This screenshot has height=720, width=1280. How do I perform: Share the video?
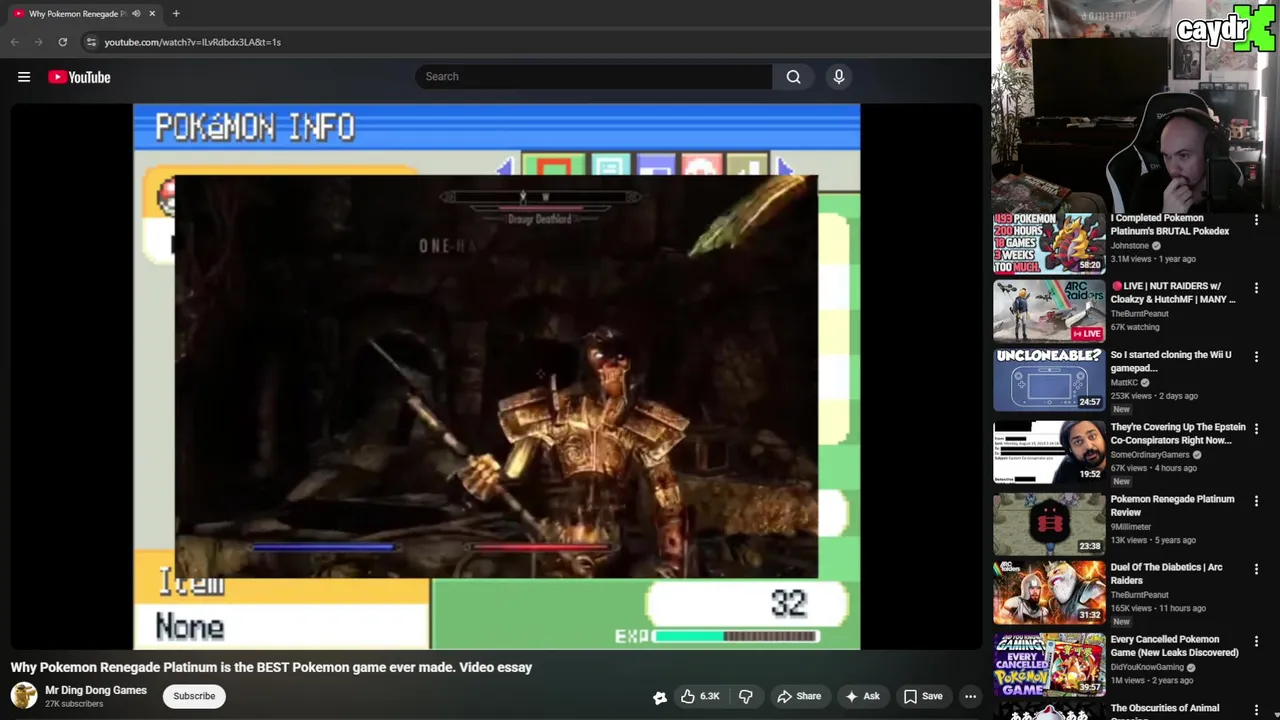pyautogui.click(x=799, y=696)
